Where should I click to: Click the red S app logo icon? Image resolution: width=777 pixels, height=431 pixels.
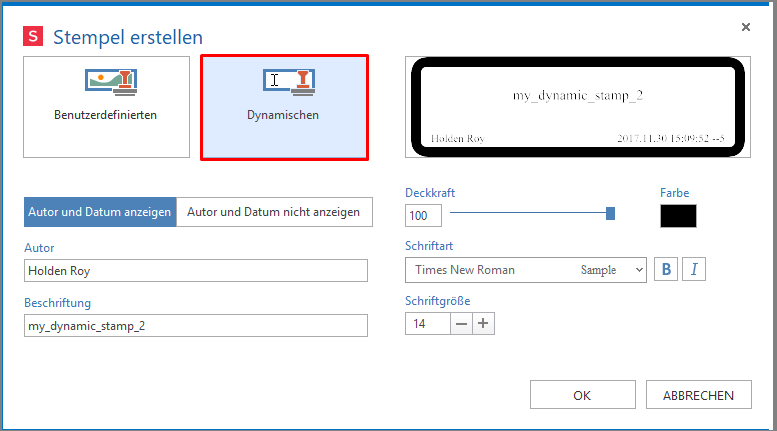click(x=34, y=37)
